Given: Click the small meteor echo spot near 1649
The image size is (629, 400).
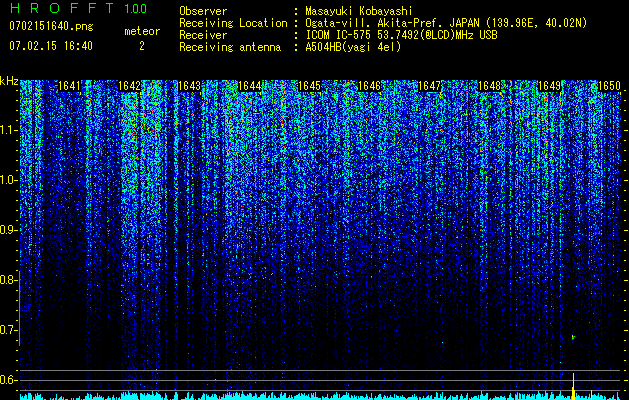Looking at the screenshot, I should 573,337.
